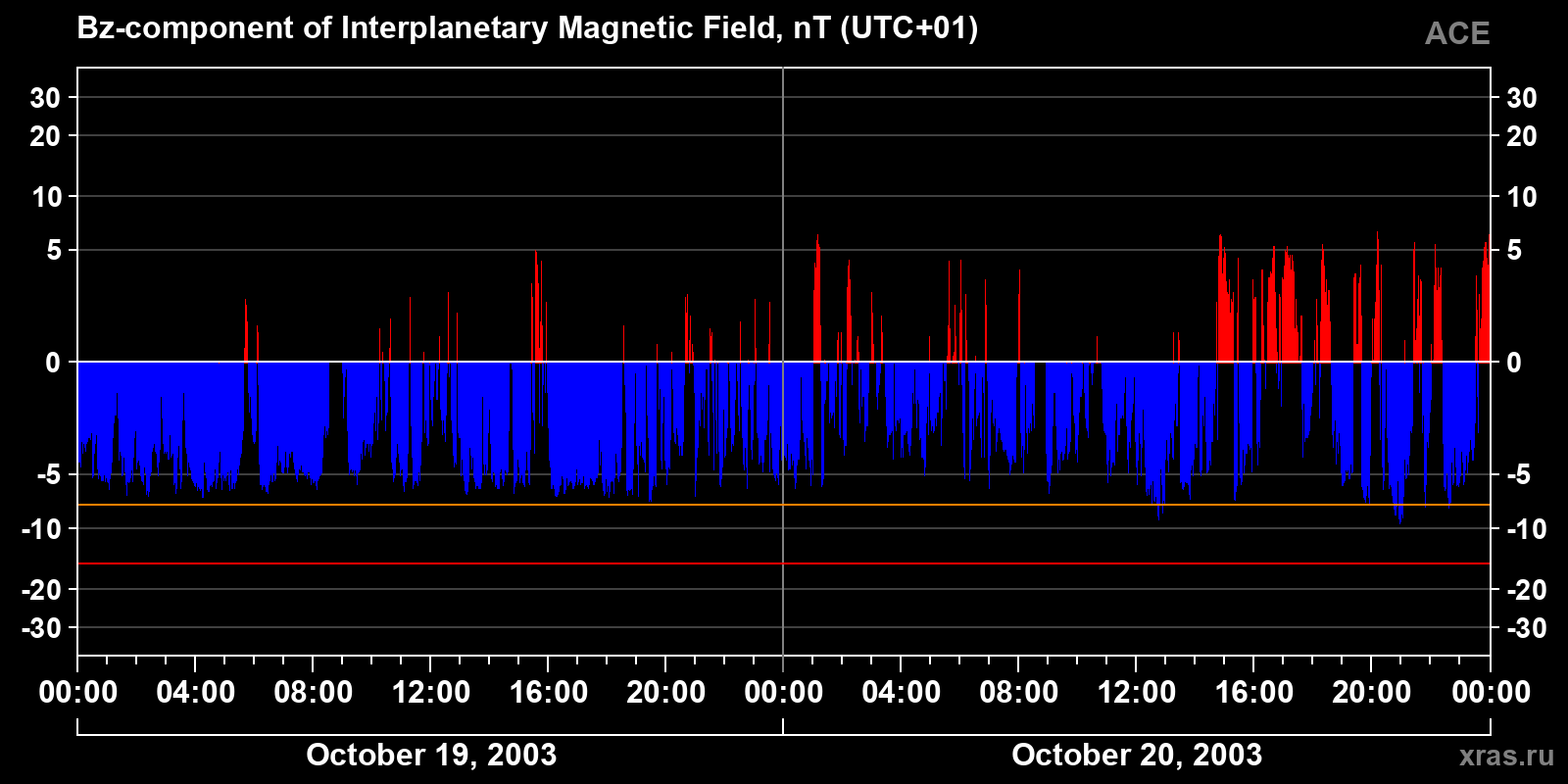Image resolution: width=1568 pixels, height=784 pixels.
Task: Click the left axis value -5
Action: [x=49, y=475]
